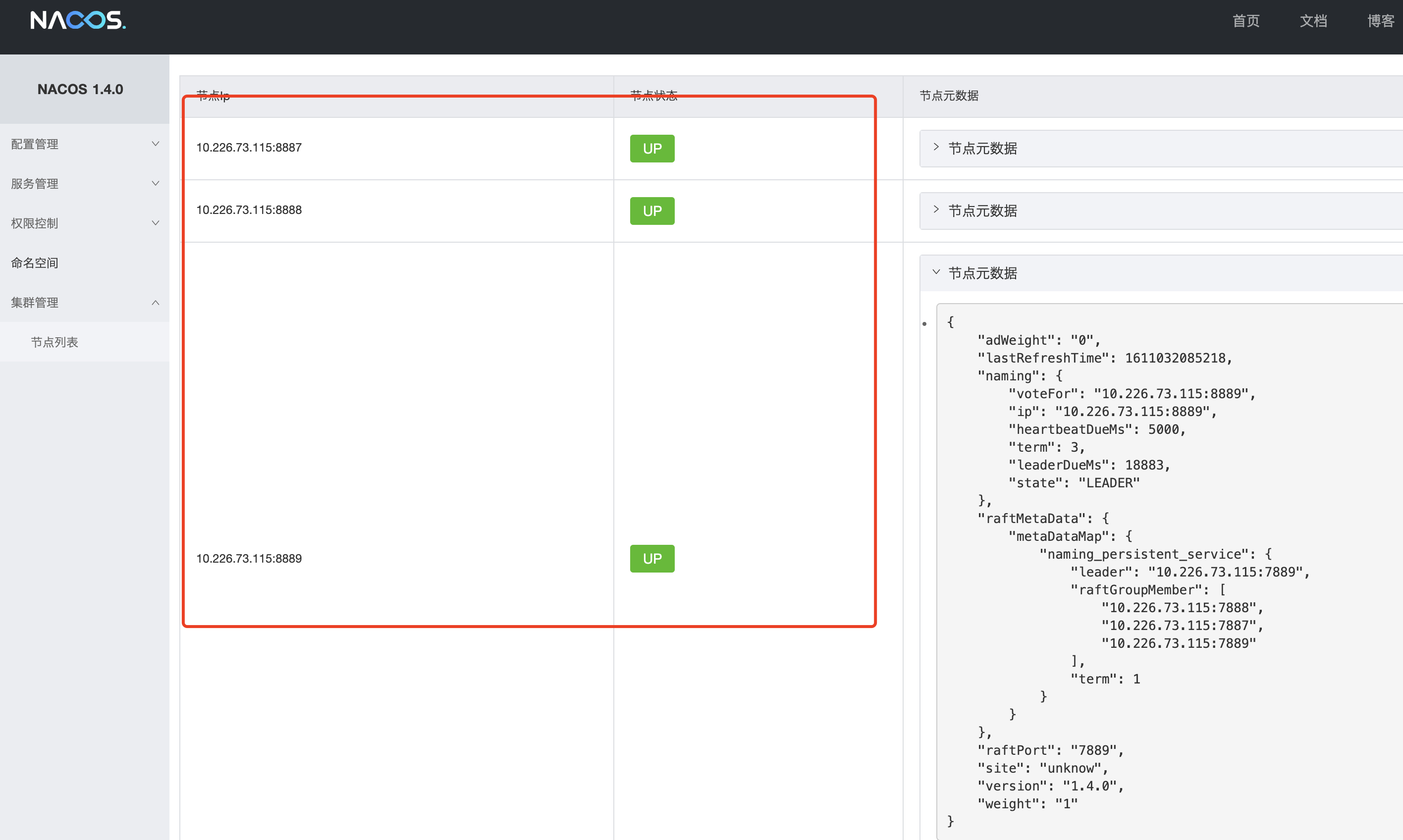Select the 节点列表 submenu item

point(84,342)
